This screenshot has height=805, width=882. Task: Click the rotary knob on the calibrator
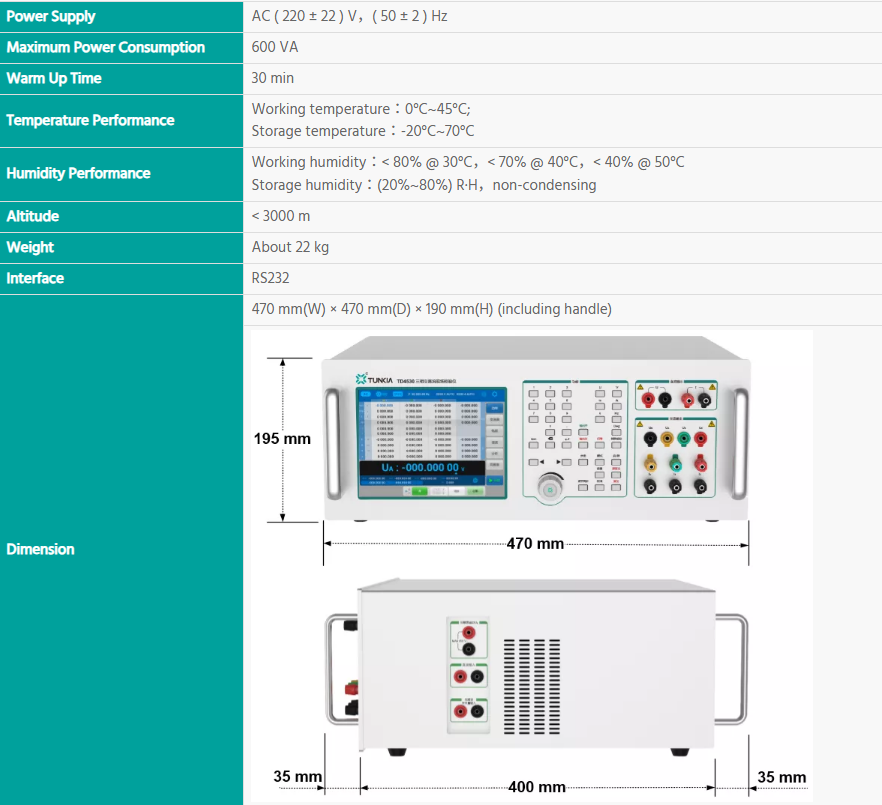(548, 489)
